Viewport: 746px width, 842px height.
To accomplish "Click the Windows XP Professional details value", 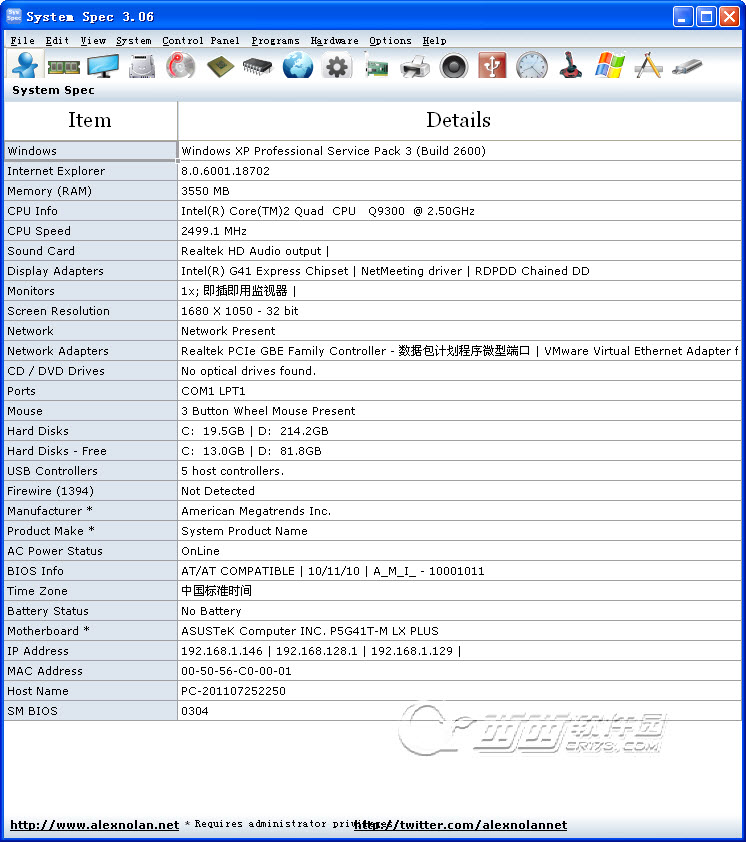I will point(334,151).
